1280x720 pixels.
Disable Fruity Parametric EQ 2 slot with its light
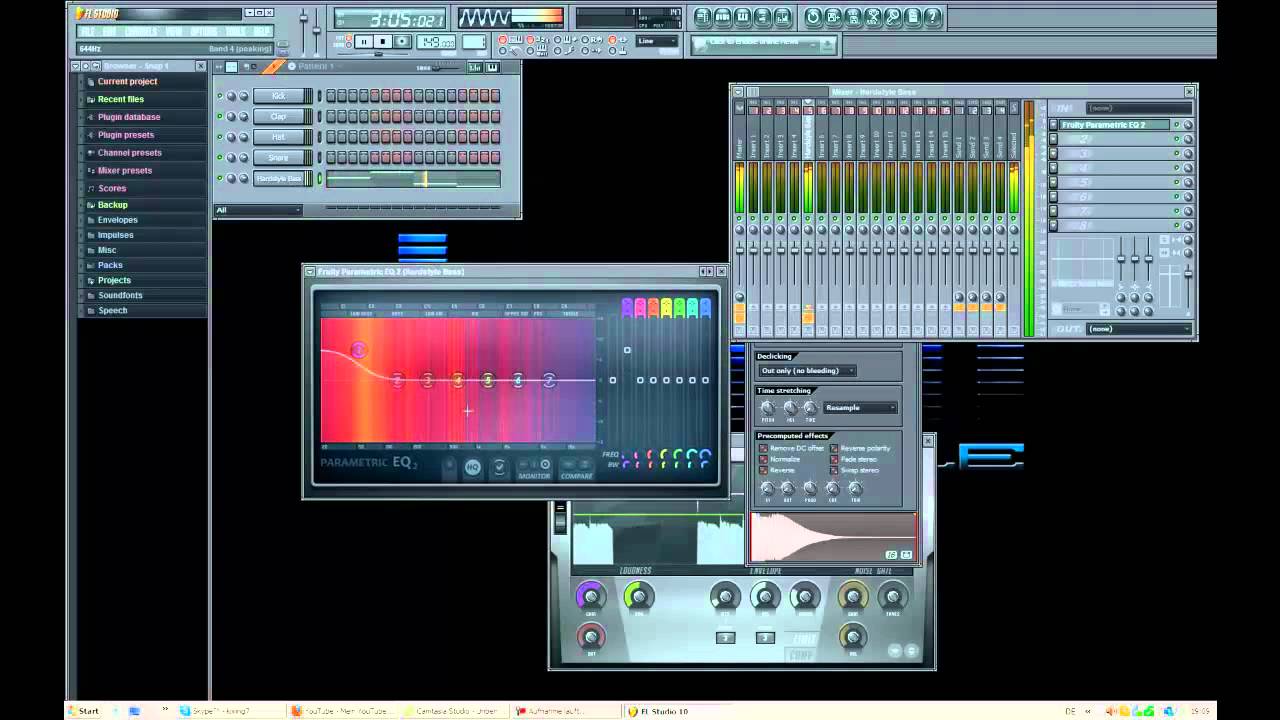(1177, 125)
